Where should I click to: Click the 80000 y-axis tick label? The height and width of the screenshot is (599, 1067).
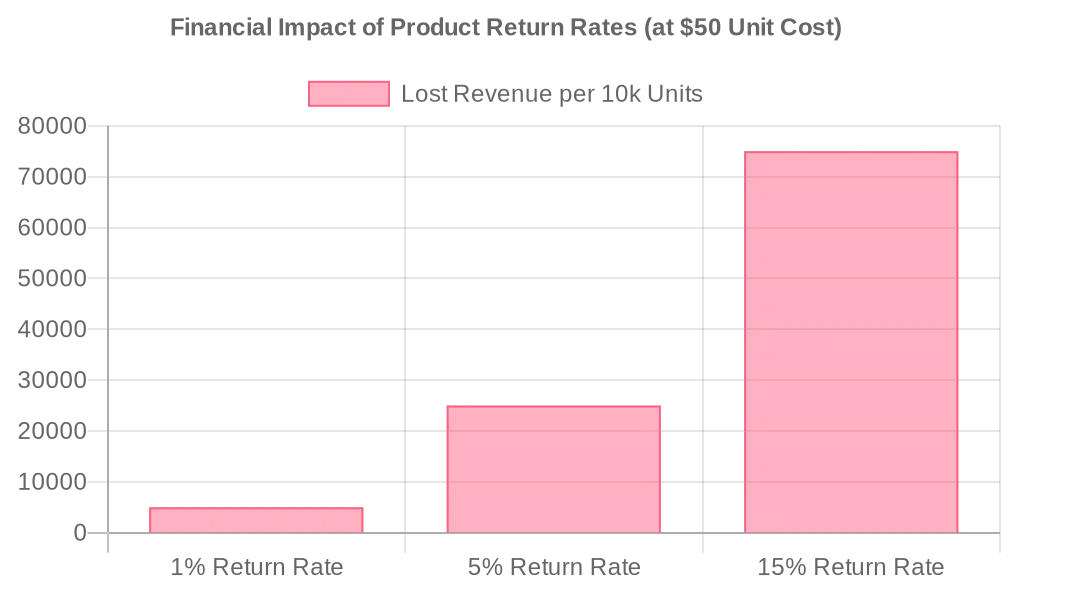[x=53, y=127]
